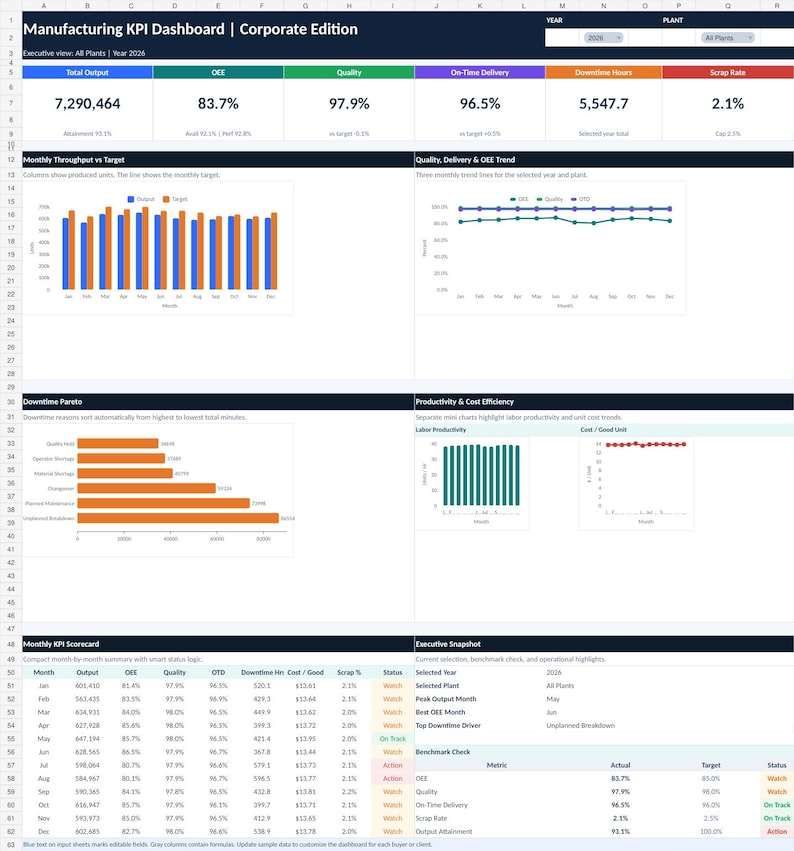Click the Watch status for Dec
Image resolution: width=794 pixels, height=851 pixels.
[x=392, y=831]
